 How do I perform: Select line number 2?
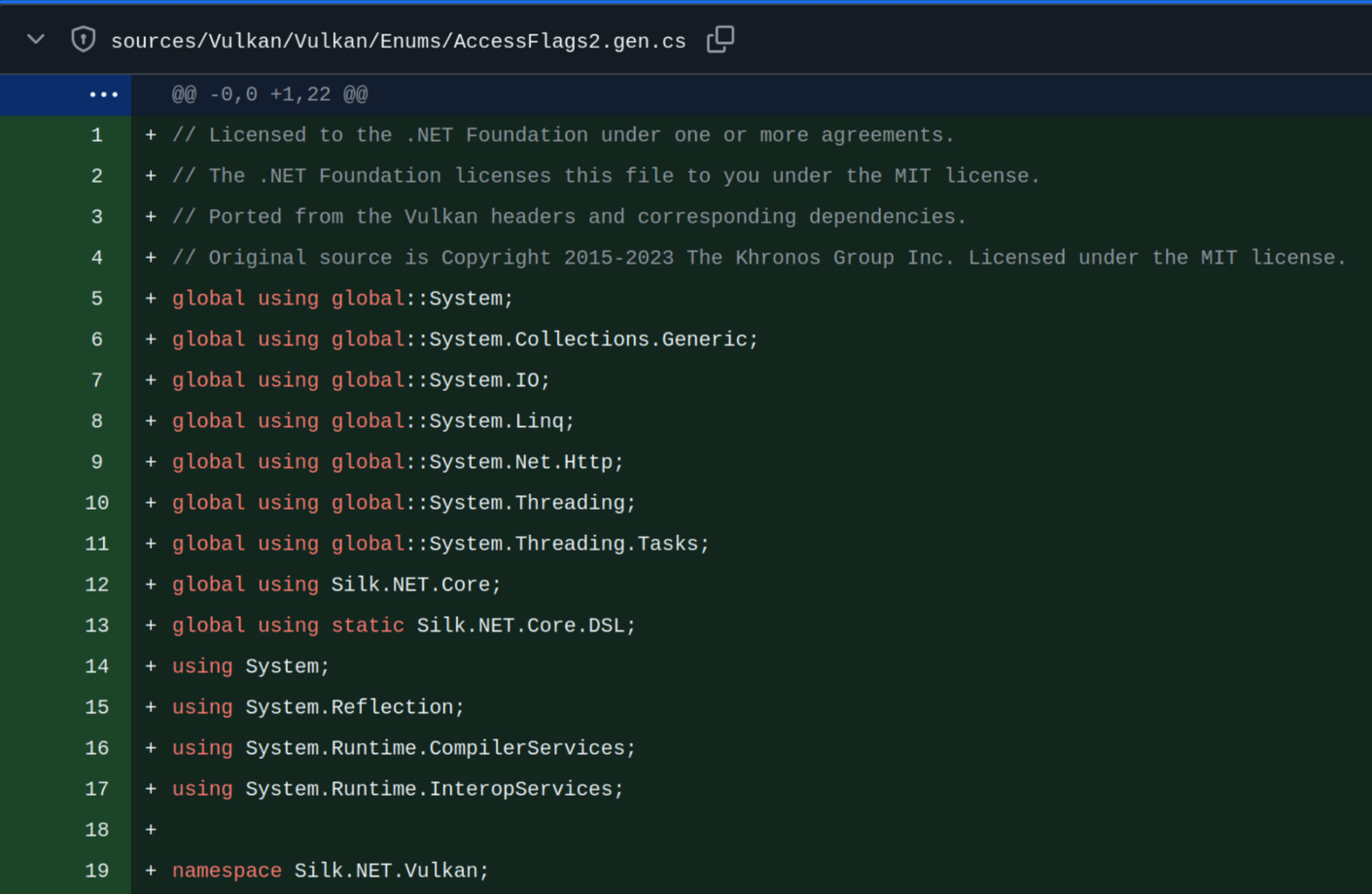[x=96, y=176]
